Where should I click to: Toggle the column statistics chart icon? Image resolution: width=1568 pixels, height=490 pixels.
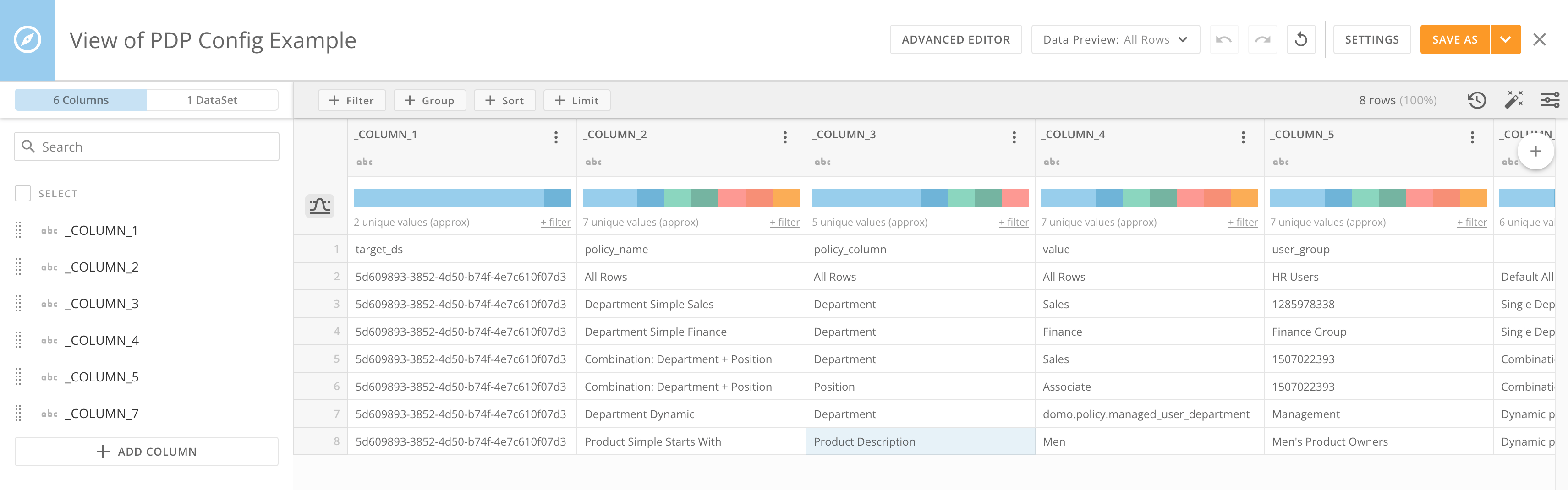[x=319, y=207]
